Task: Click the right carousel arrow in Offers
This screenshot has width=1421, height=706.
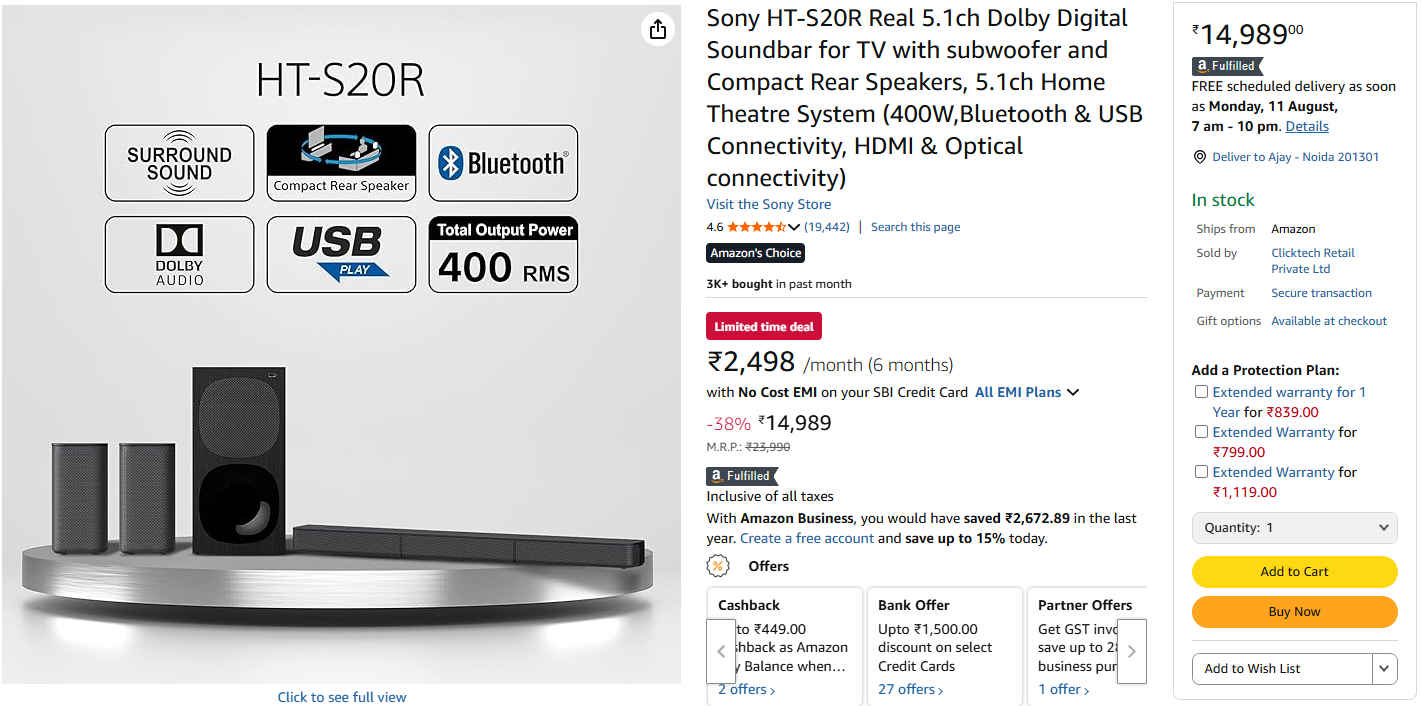Action: pyautogui.click(x=1131, y=651)
